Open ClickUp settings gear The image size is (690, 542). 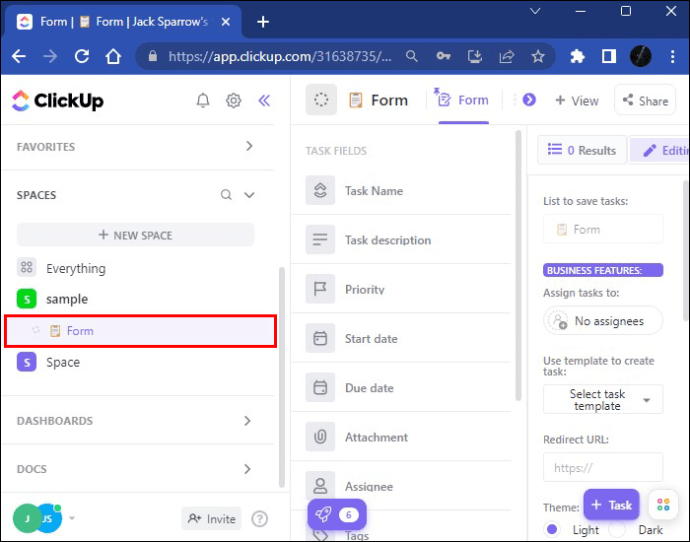[x=233, y=101]
